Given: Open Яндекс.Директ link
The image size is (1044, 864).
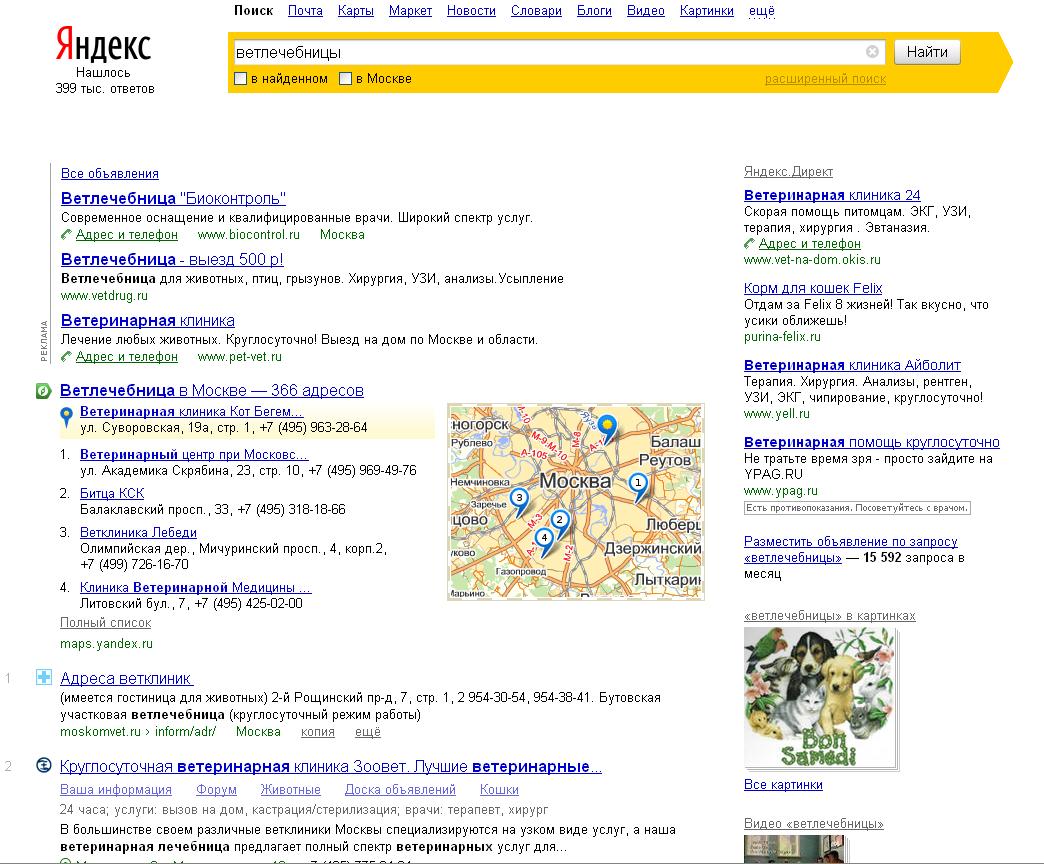Looking at the screenshot, I should click(x=788, y=171).
